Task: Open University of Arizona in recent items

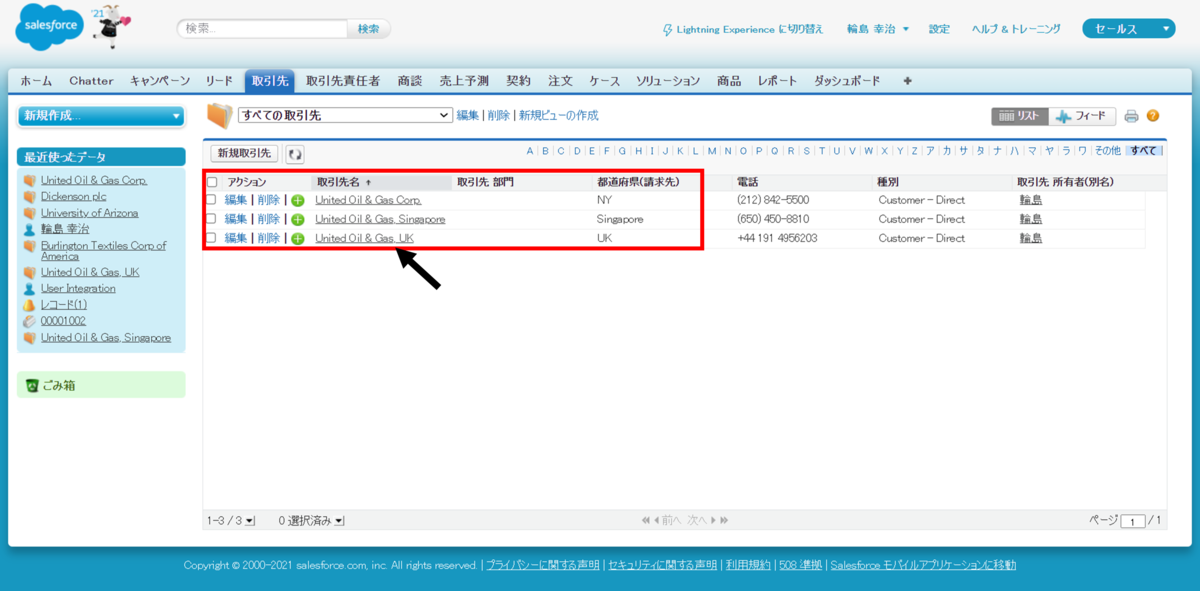Action: pos(90,213)
